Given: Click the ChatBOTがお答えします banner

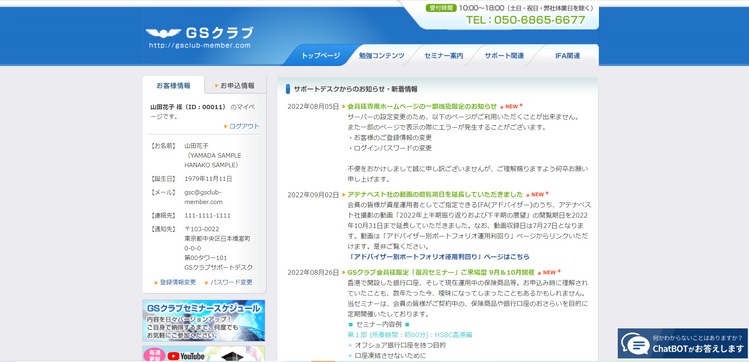Looking at the screenshot, I should (x=683, y=343).
